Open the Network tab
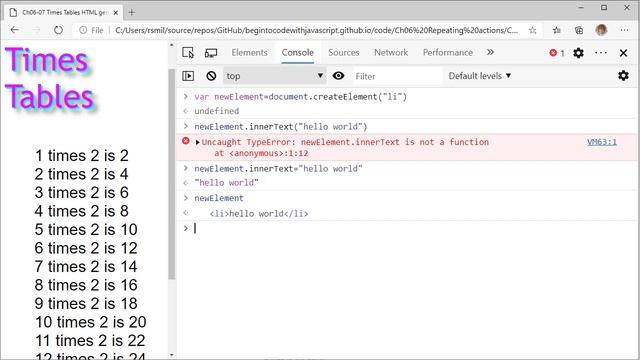The width and height of the screenshot is (640, 360). [x=391, y=53]
